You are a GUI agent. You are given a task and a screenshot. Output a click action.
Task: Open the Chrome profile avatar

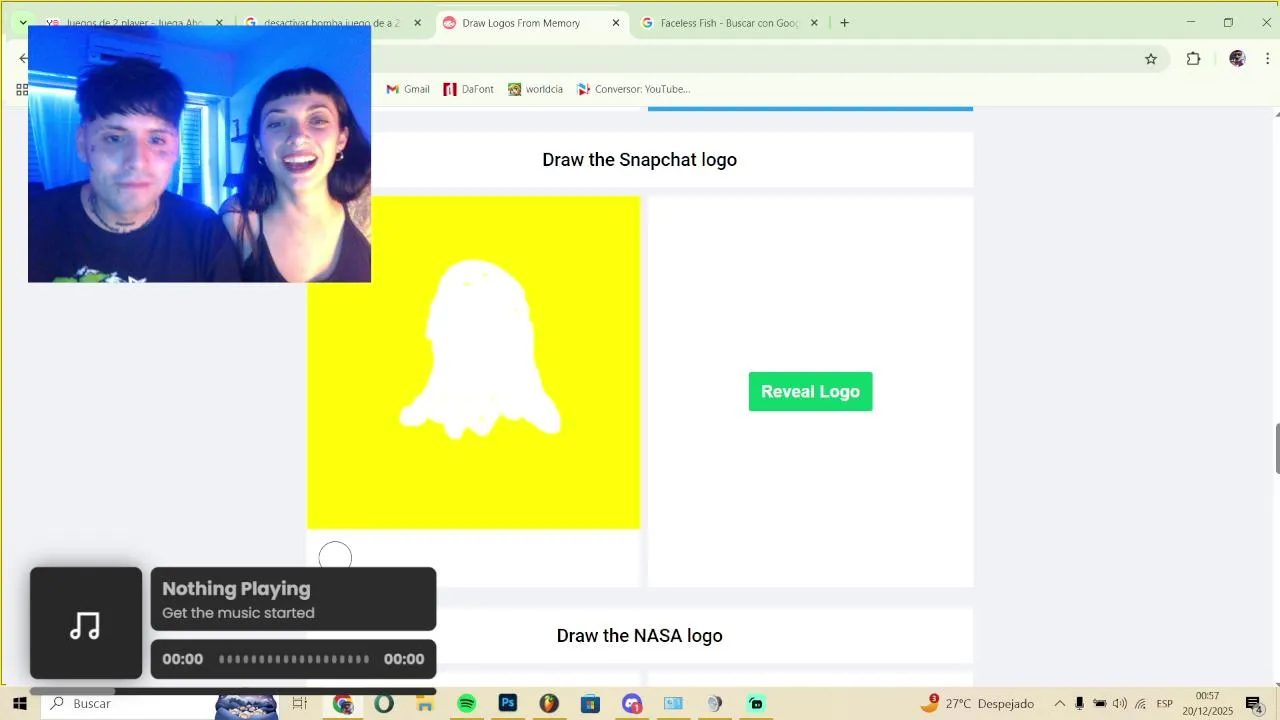1237,59
